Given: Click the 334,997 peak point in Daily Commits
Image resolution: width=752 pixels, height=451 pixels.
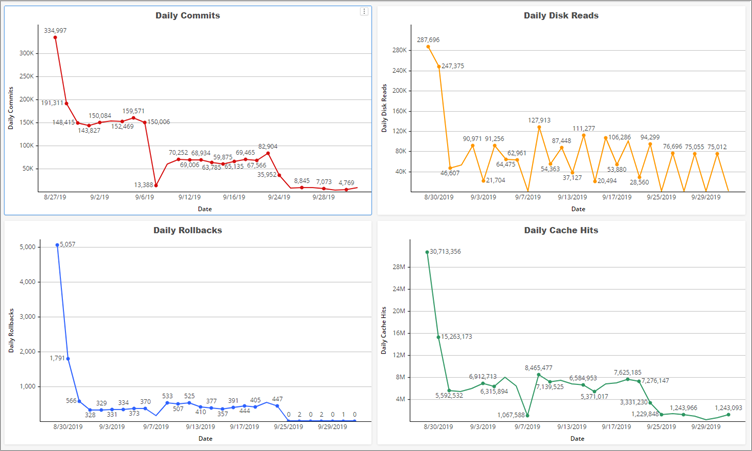Looking at the screenshot, I should (x=55, y=38).
